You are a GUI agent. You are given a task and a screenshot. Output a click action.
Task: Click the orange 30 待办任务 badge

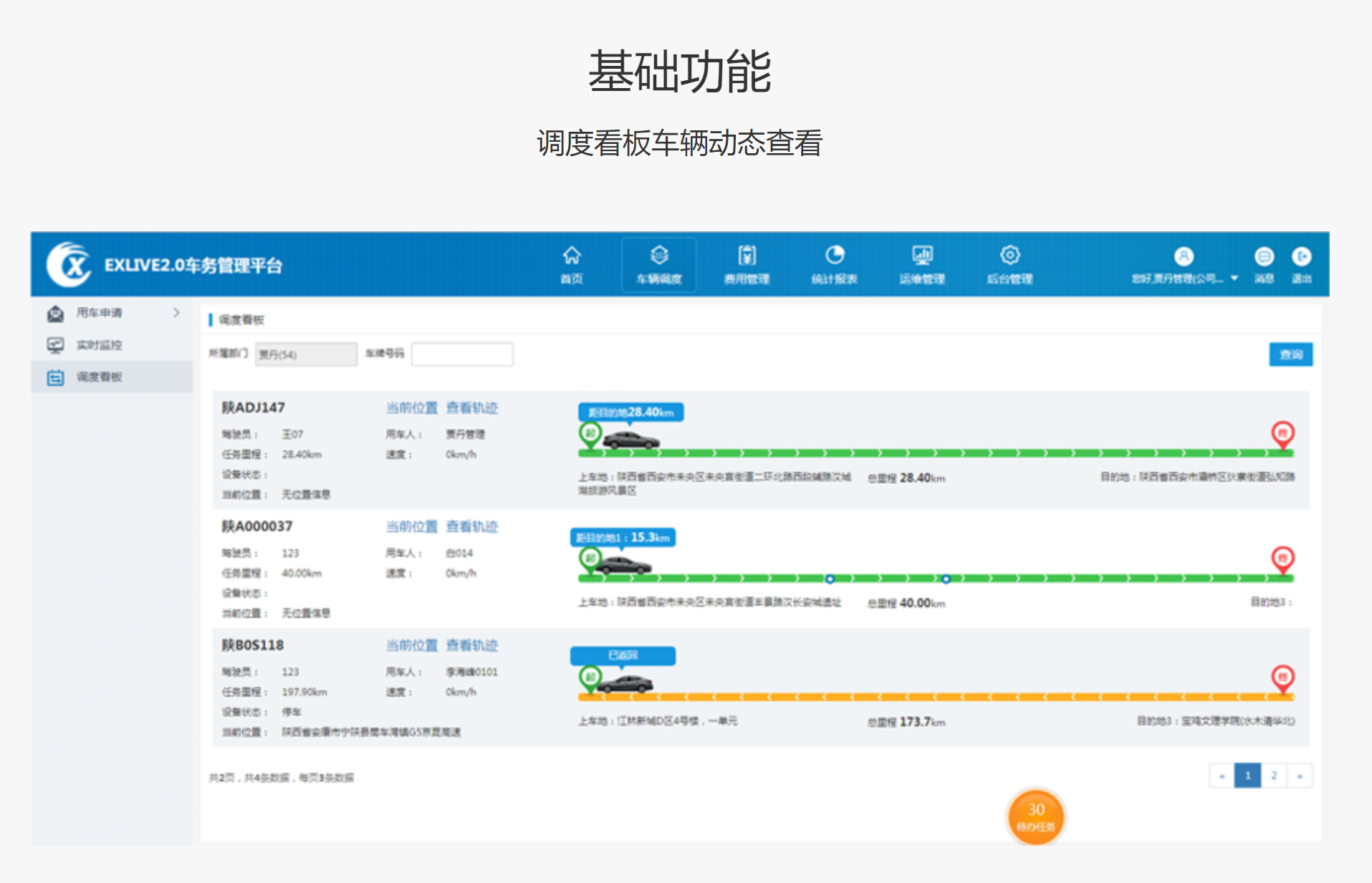click(1036, 817)
